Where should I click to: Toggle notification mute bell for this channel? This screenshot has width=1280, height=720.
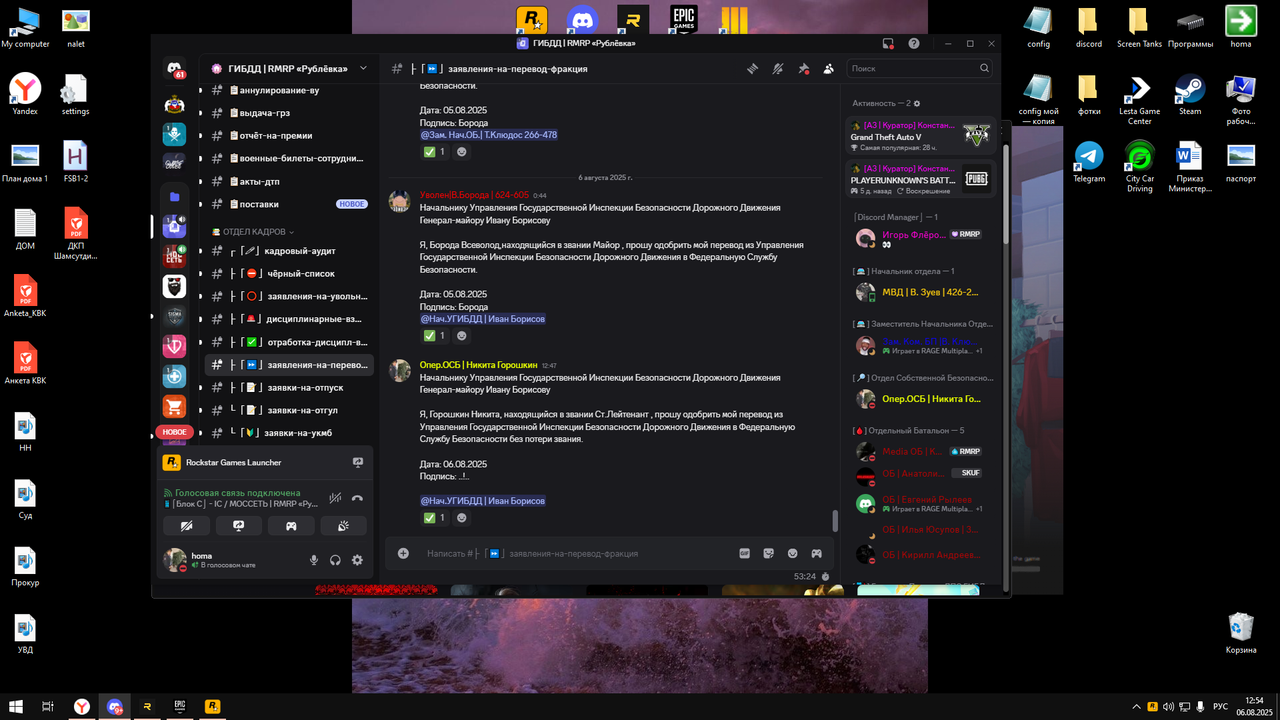click(777, 69)
